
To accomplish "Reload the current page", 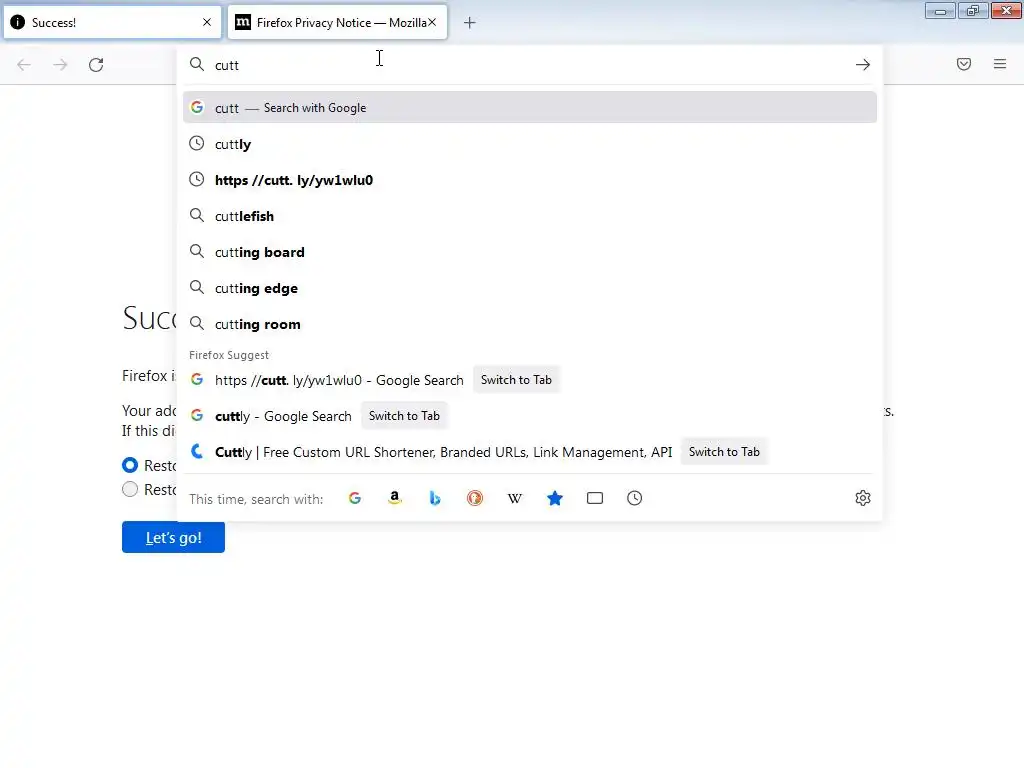I will 96,65.
